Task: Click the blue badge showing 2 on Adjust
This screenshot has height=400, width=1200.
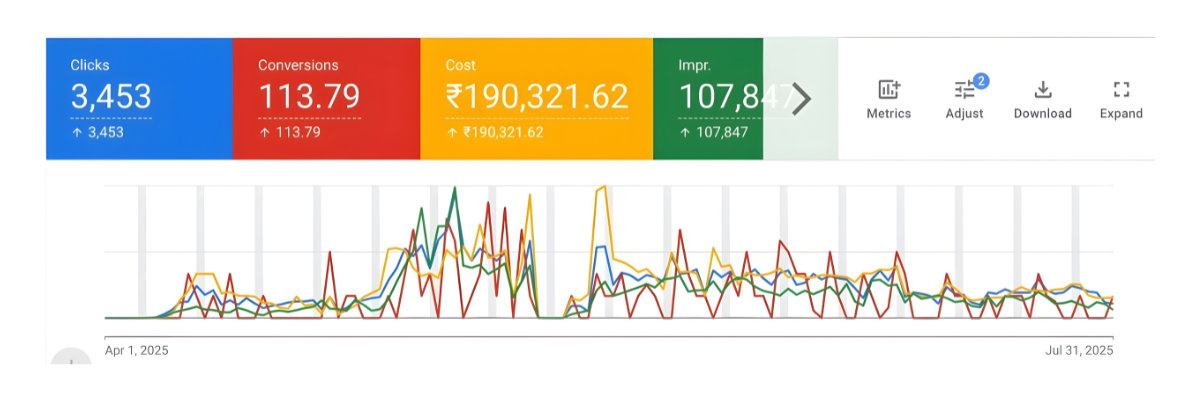Action: [981, 80]
